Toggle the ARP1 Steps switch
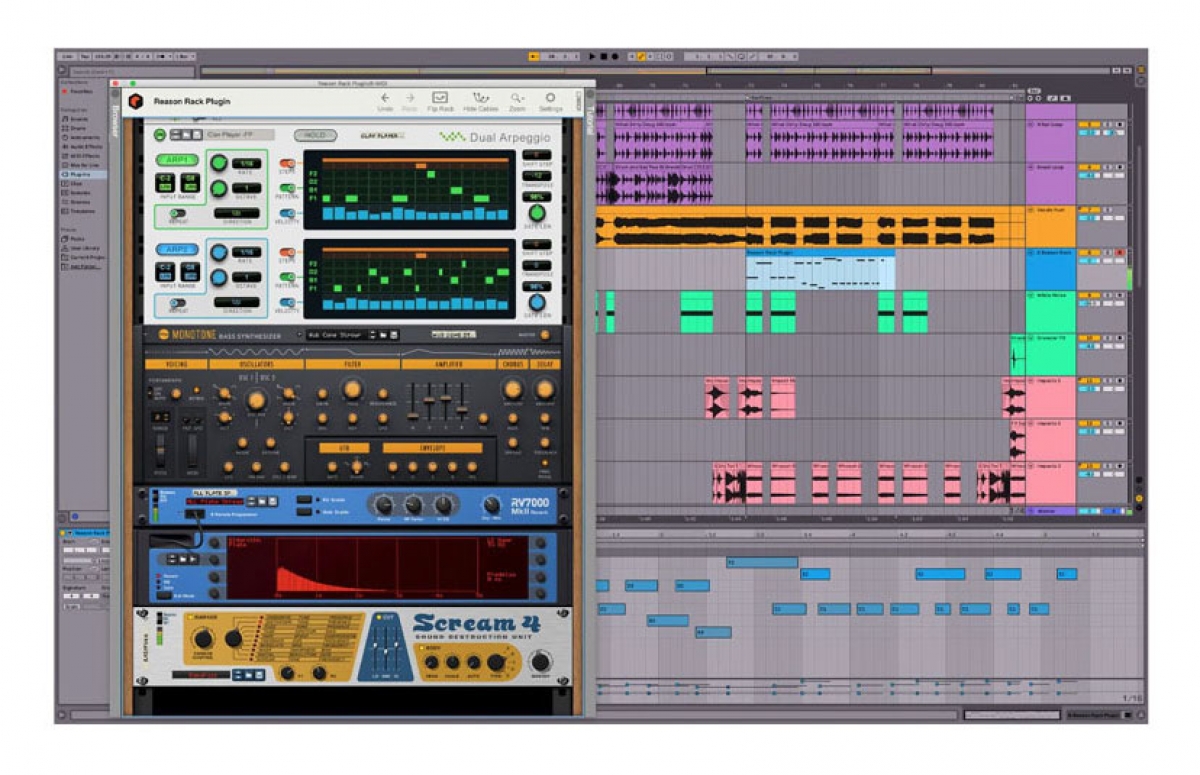 [287, 163]
